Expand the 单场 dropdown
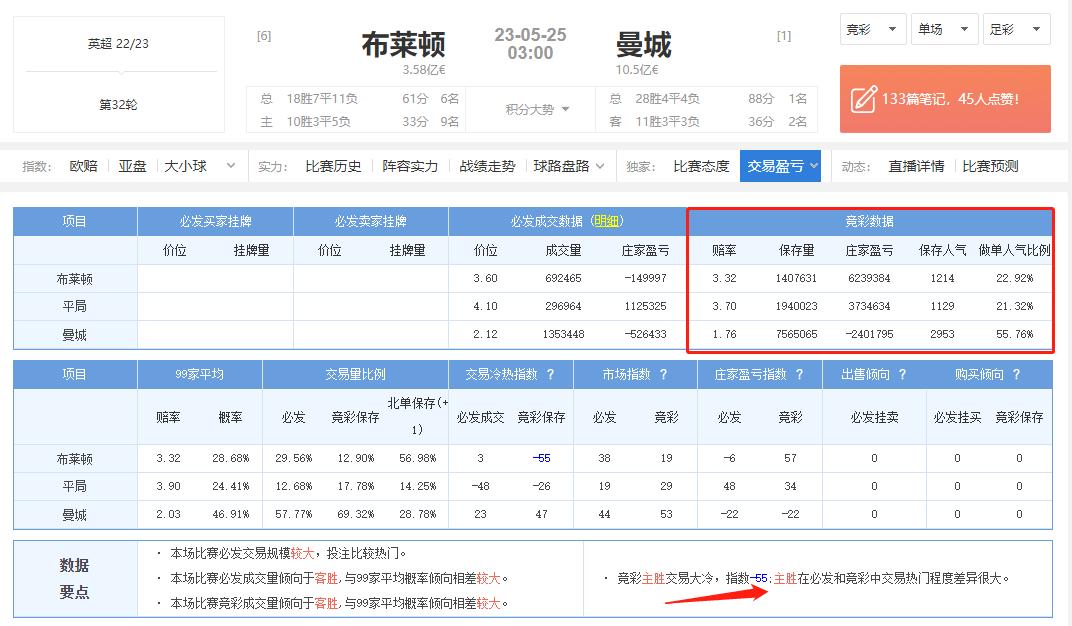 [x=944, y=29]
